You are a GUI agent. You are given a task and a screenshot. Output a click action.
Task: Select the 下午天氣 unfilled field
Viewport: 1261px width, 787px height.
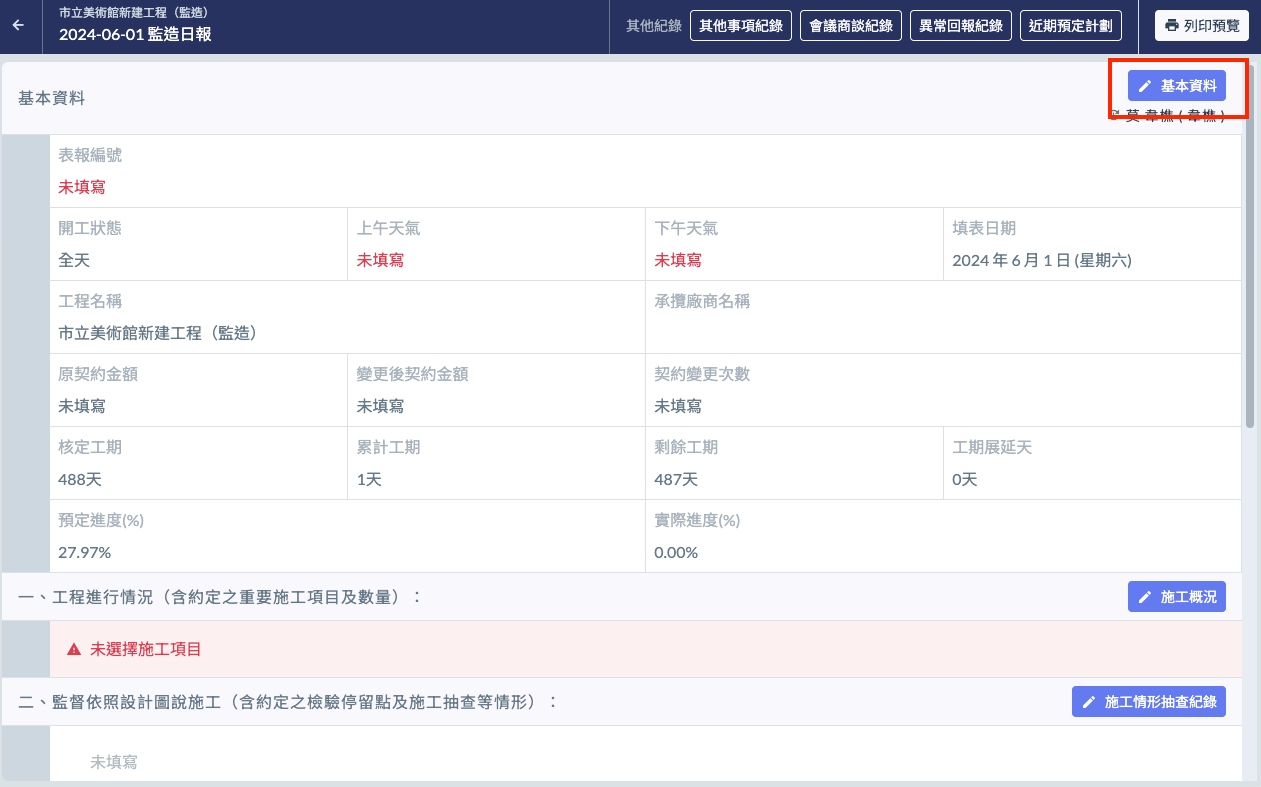(678, 260)
